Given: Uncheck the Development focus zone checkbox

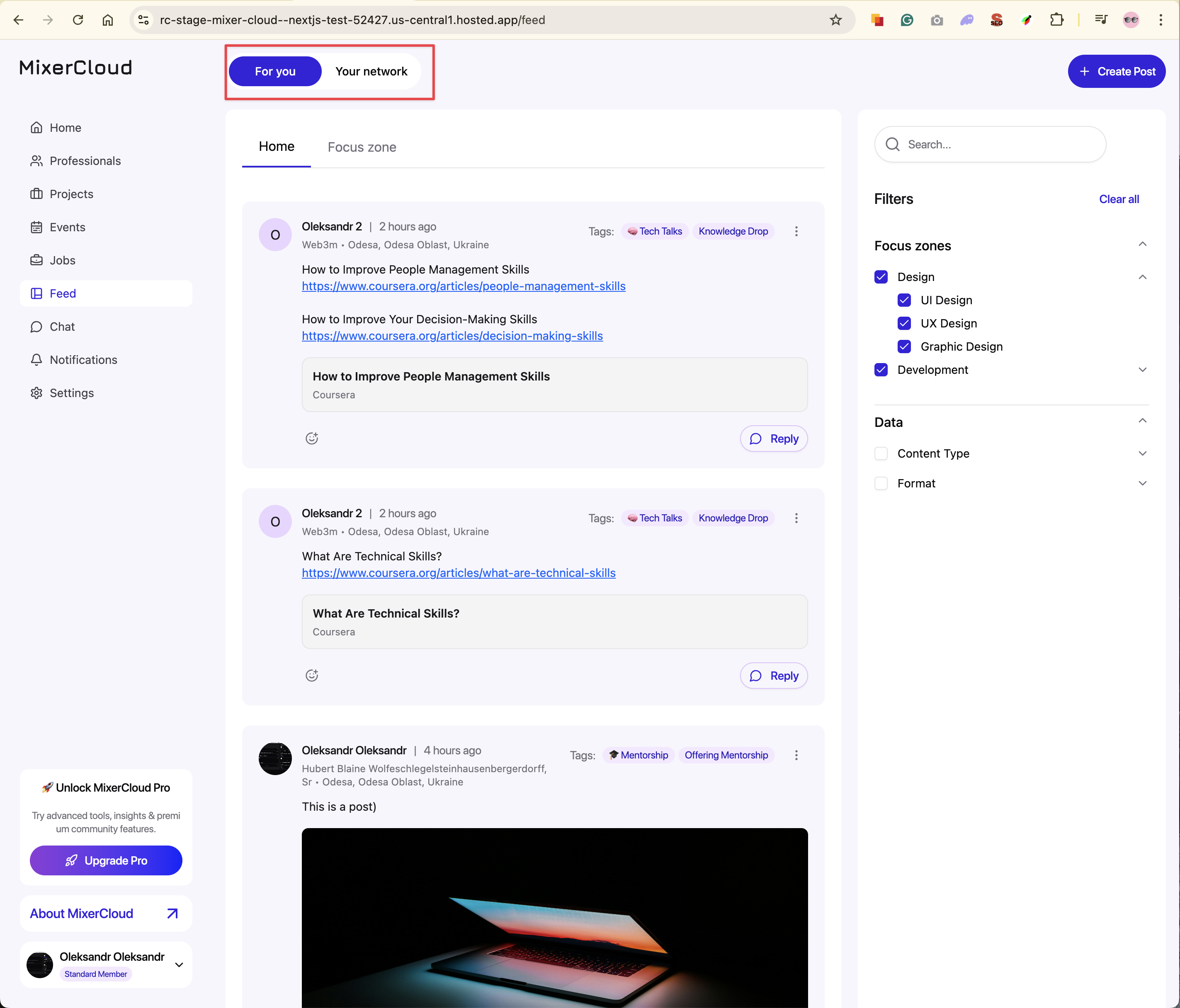Looking at the screenshot, I should point(881,370).
